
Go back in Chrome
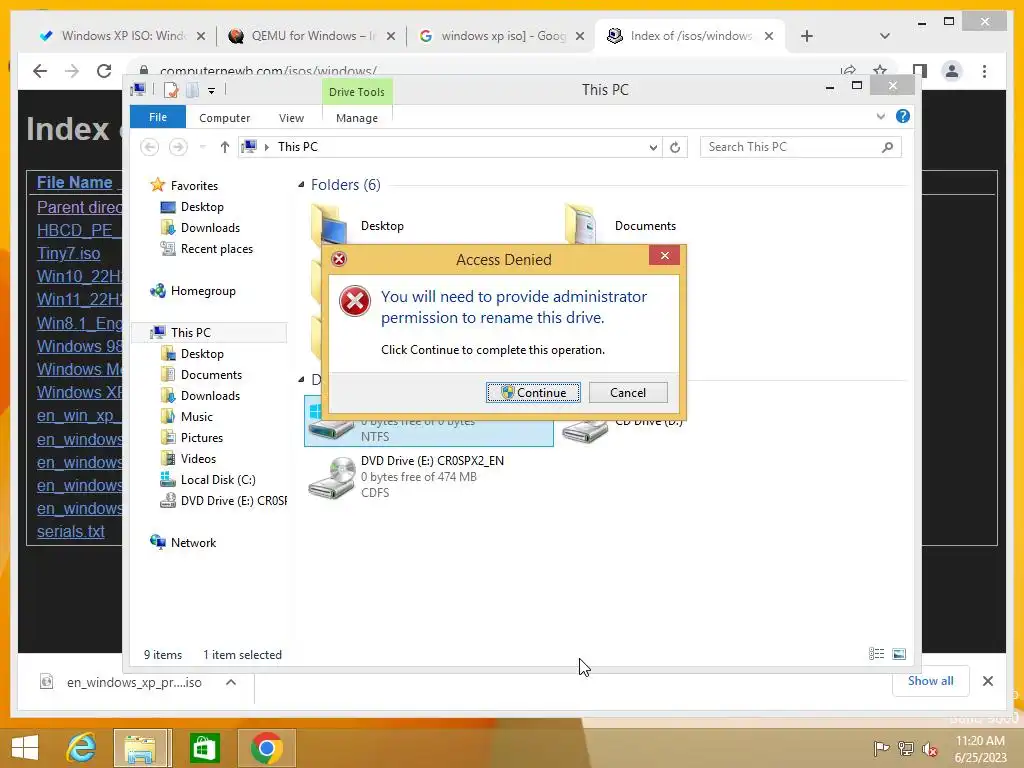click(x=40, y=71)
